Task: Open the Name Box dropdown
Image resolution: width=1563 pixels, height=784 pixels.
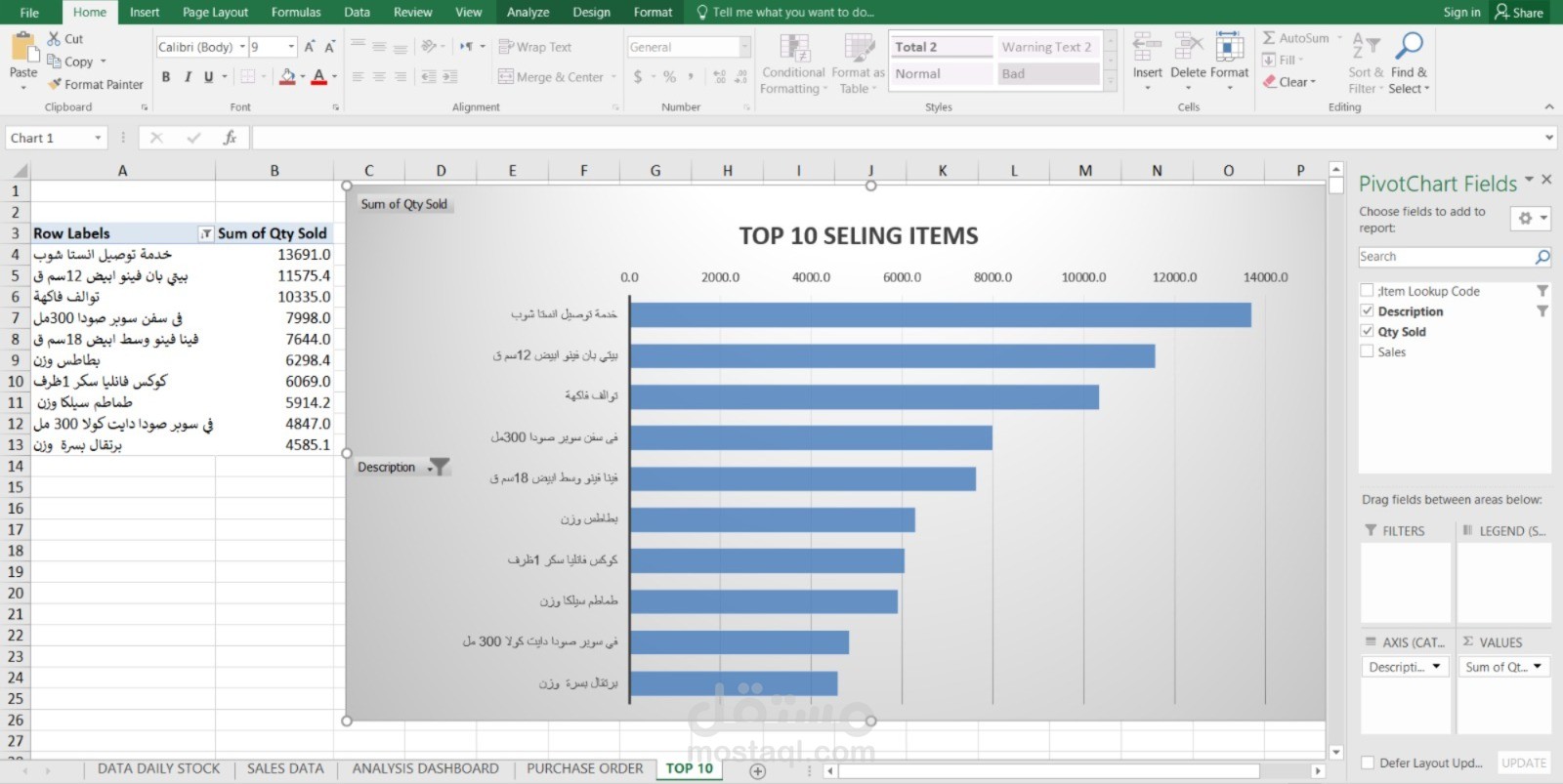Action: tap(98, 138)
